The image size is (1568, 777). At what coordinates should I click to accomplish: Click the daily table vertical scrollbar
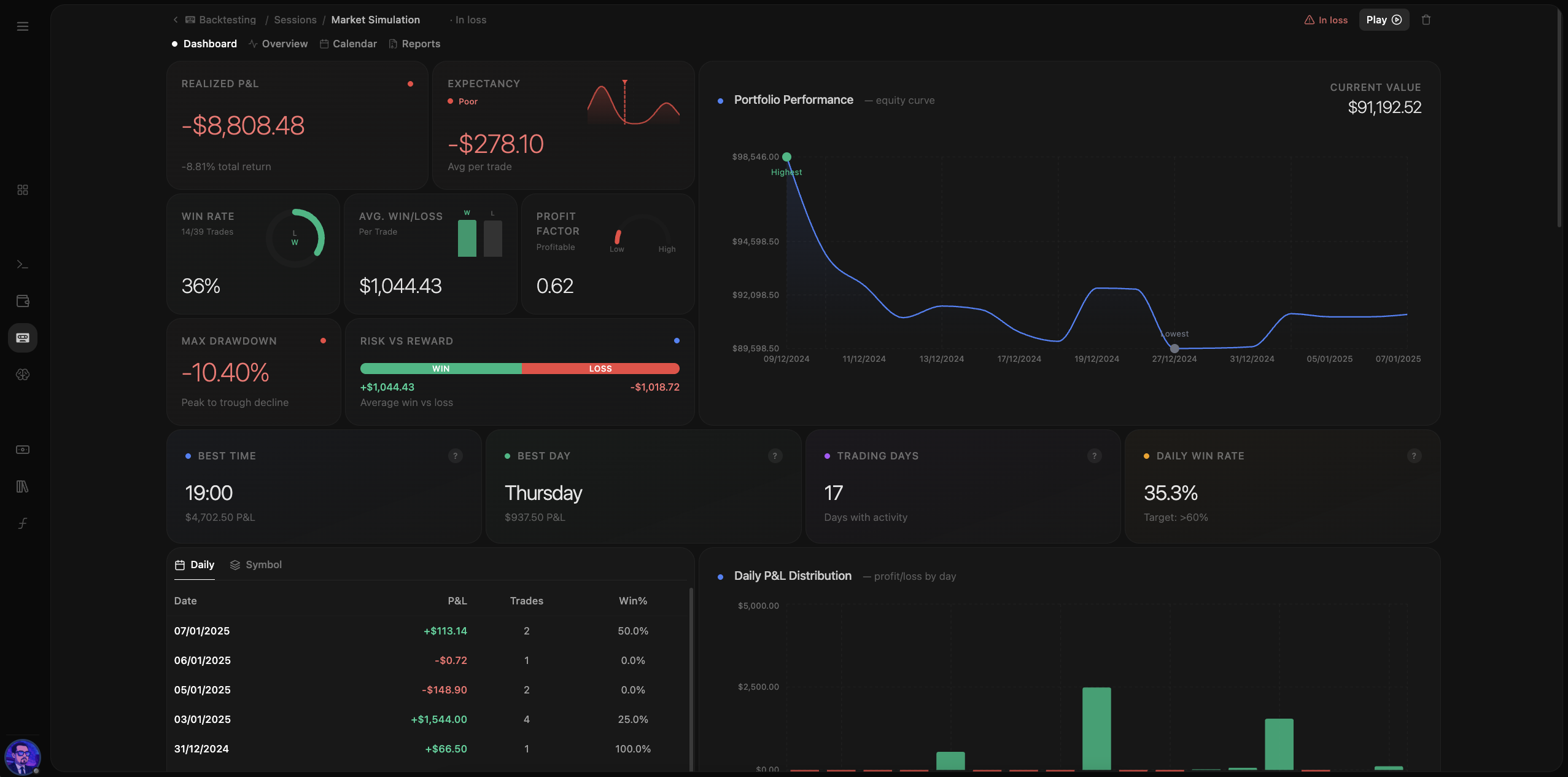click(x=691, y=679)
